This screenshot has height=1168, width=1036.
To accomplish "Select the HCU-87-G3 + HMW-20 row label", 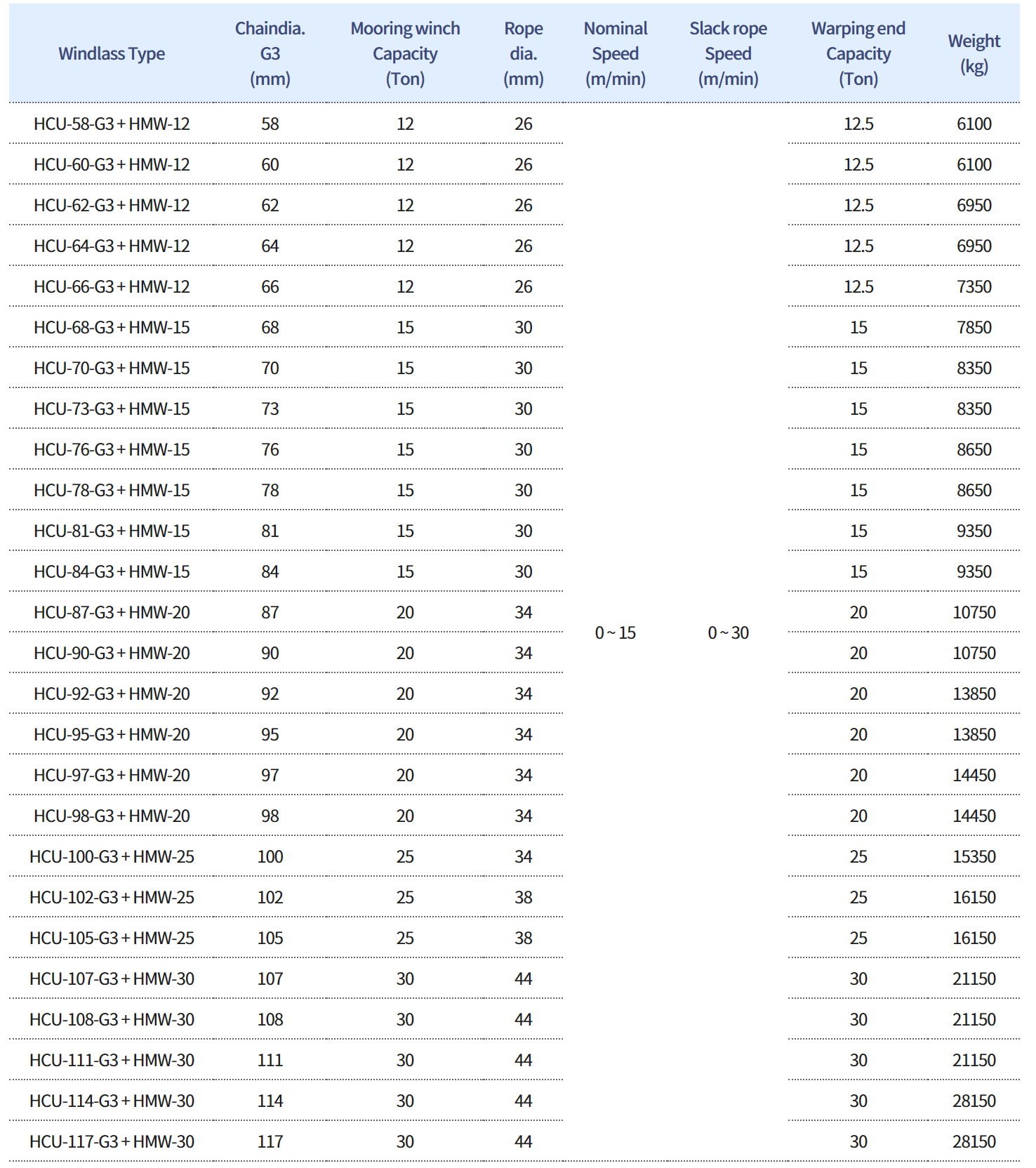I will click(112, 613).
